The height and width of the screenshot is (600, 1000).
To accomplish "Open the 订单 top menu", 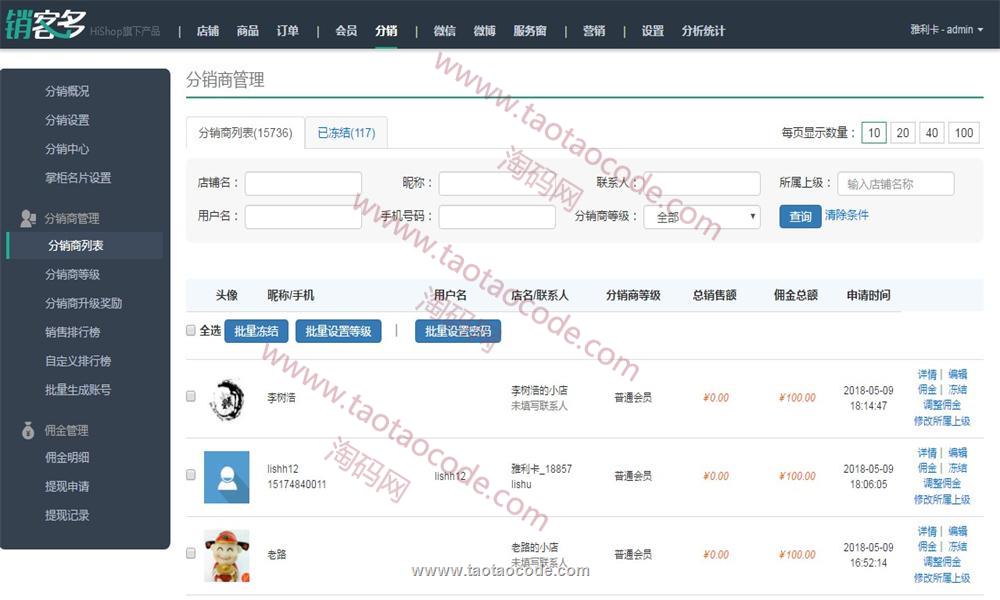I will pyautogui.click(x=287, y=31).
